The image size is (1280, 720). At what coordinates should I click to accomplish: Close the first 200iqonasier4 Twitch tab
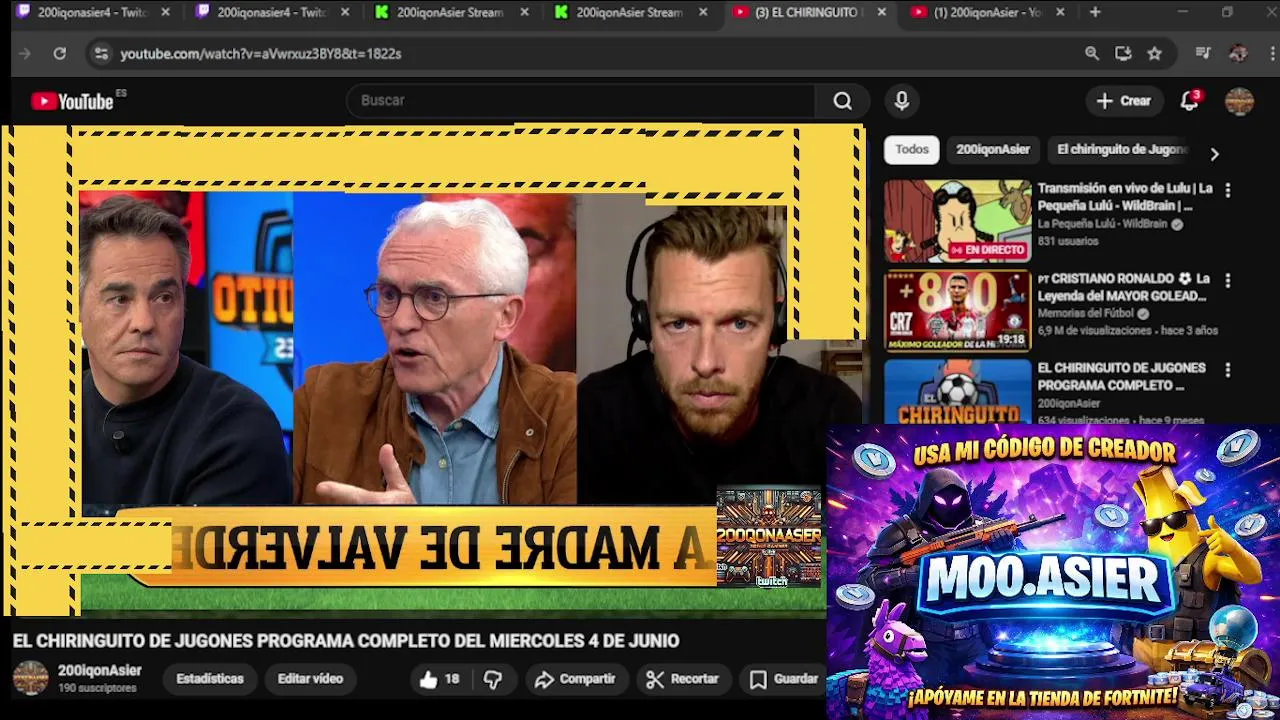[x=166, y=12]
